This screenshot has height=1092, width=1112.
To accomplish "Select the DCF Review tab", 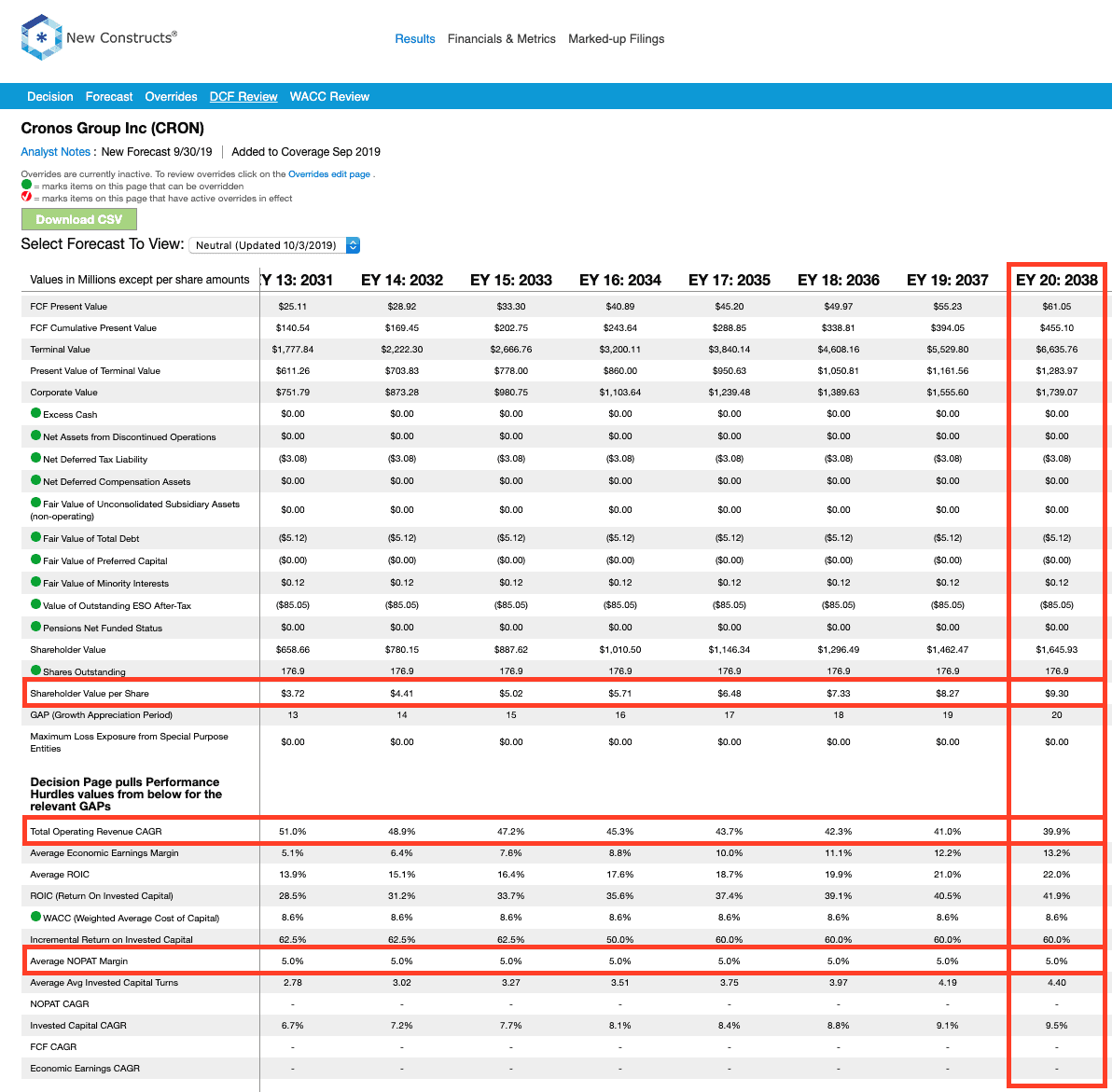I will pos(243,96).
